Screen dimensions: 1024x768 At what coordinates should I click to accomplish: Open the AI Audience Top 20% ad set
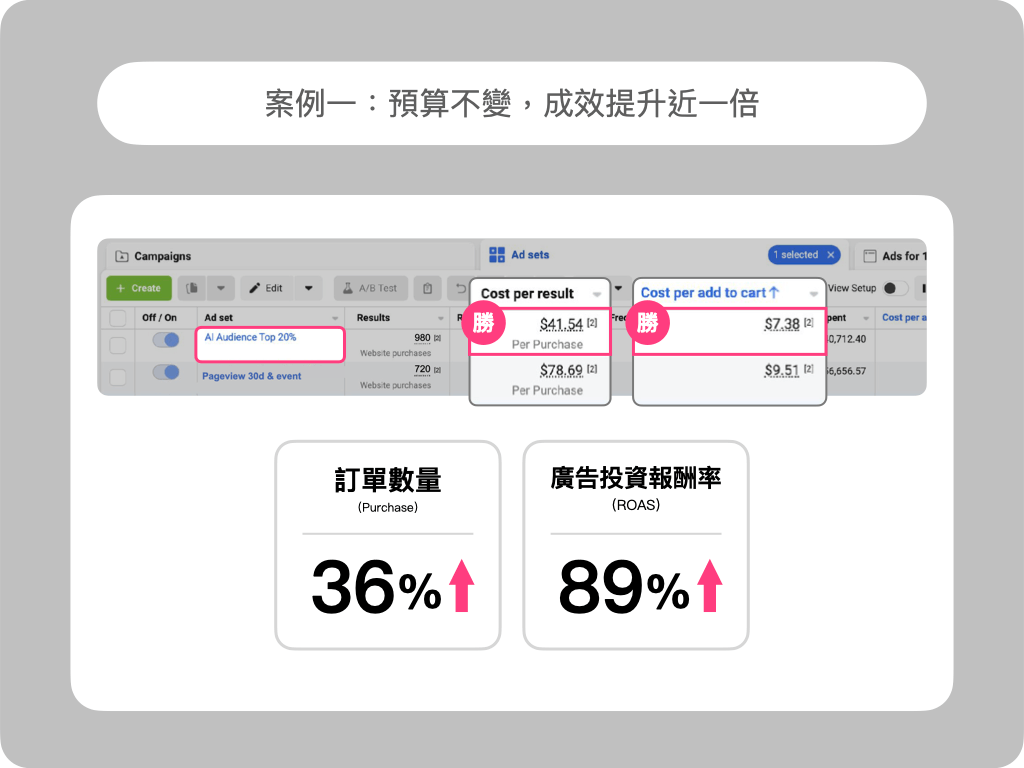[x=250, y=337]
